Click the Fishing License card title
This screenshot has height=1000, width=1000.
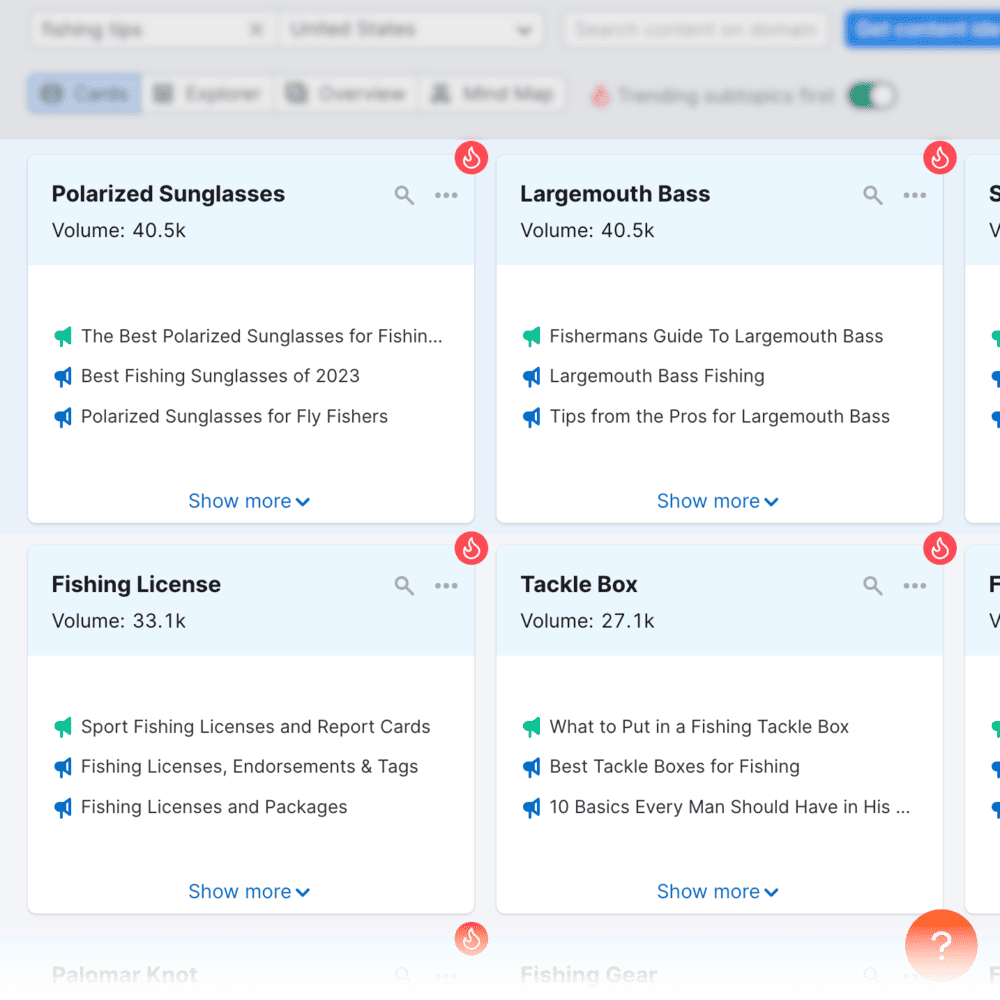(x=136, y=584)
